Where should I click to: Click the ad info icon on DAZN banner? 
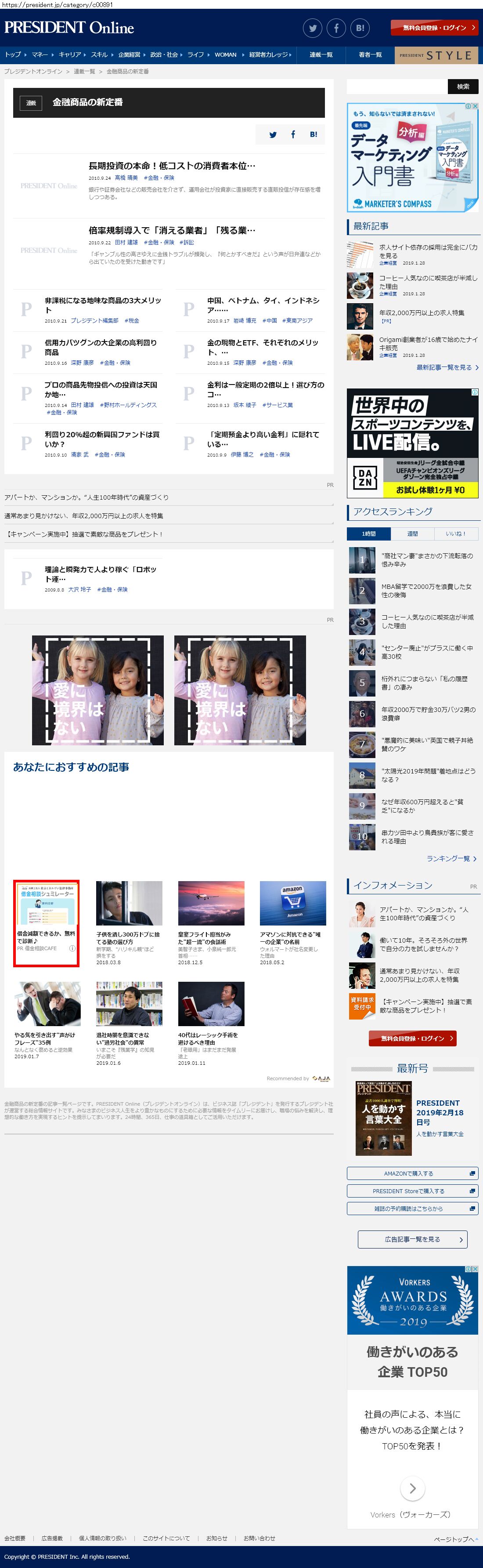(475, 392)
